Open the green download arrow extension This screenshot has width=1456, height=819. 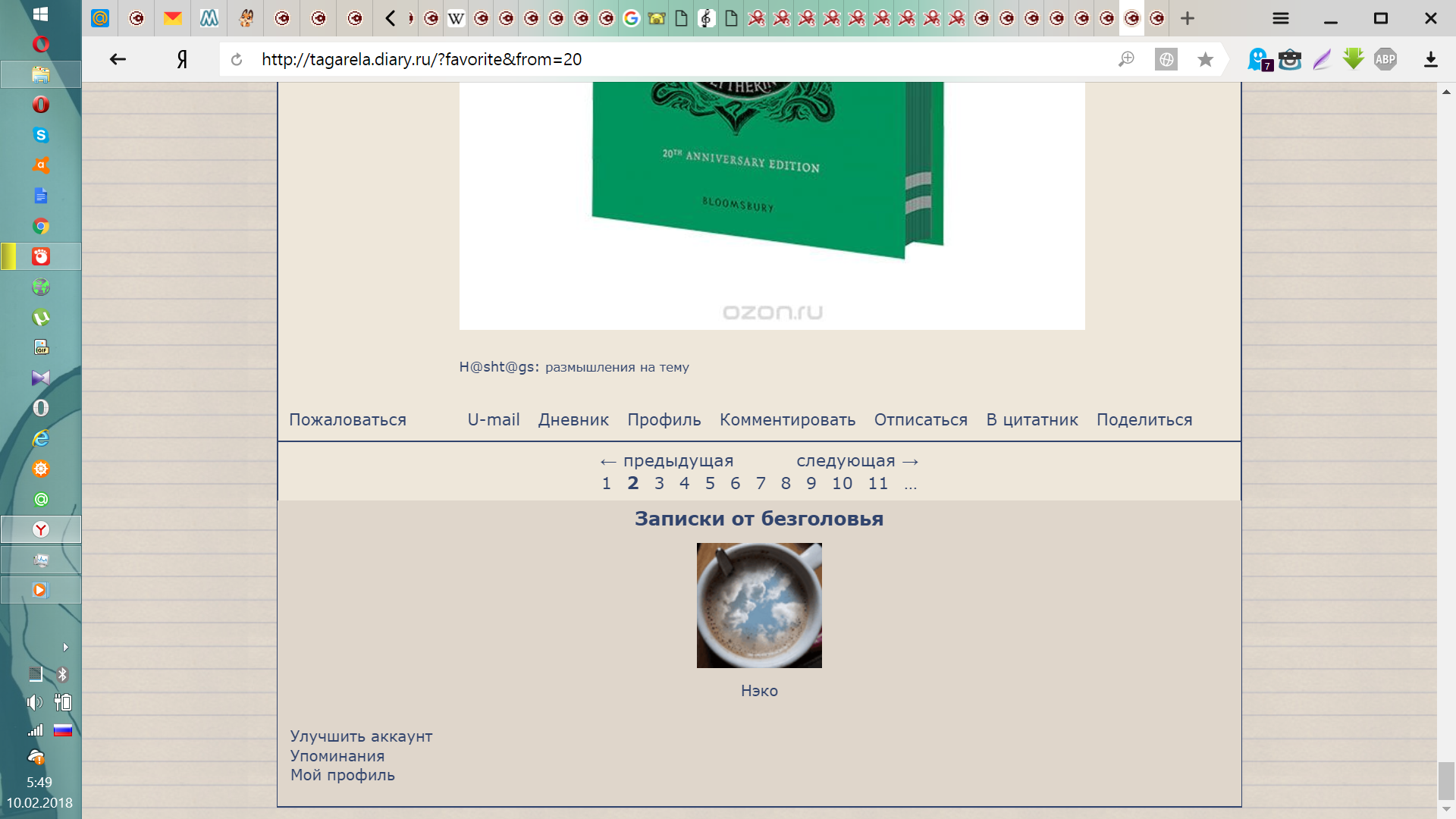[1354, 59]
